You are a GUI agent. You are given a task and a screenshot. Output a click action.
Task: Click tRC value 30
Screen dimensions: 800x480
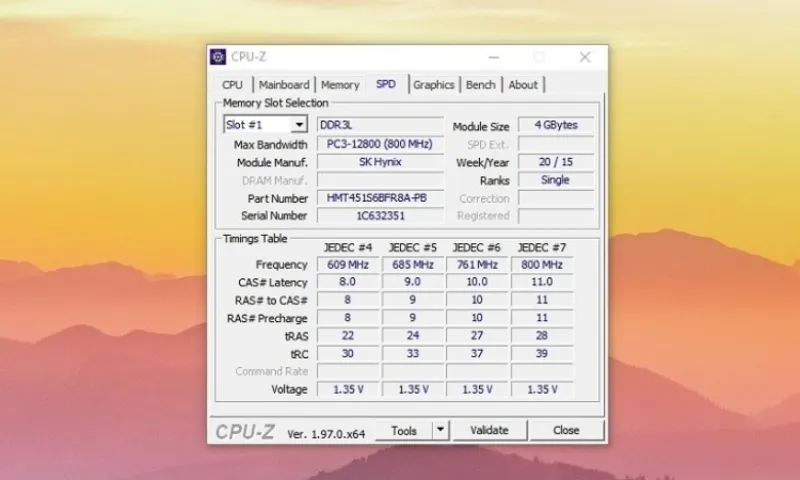pos(347,353)
